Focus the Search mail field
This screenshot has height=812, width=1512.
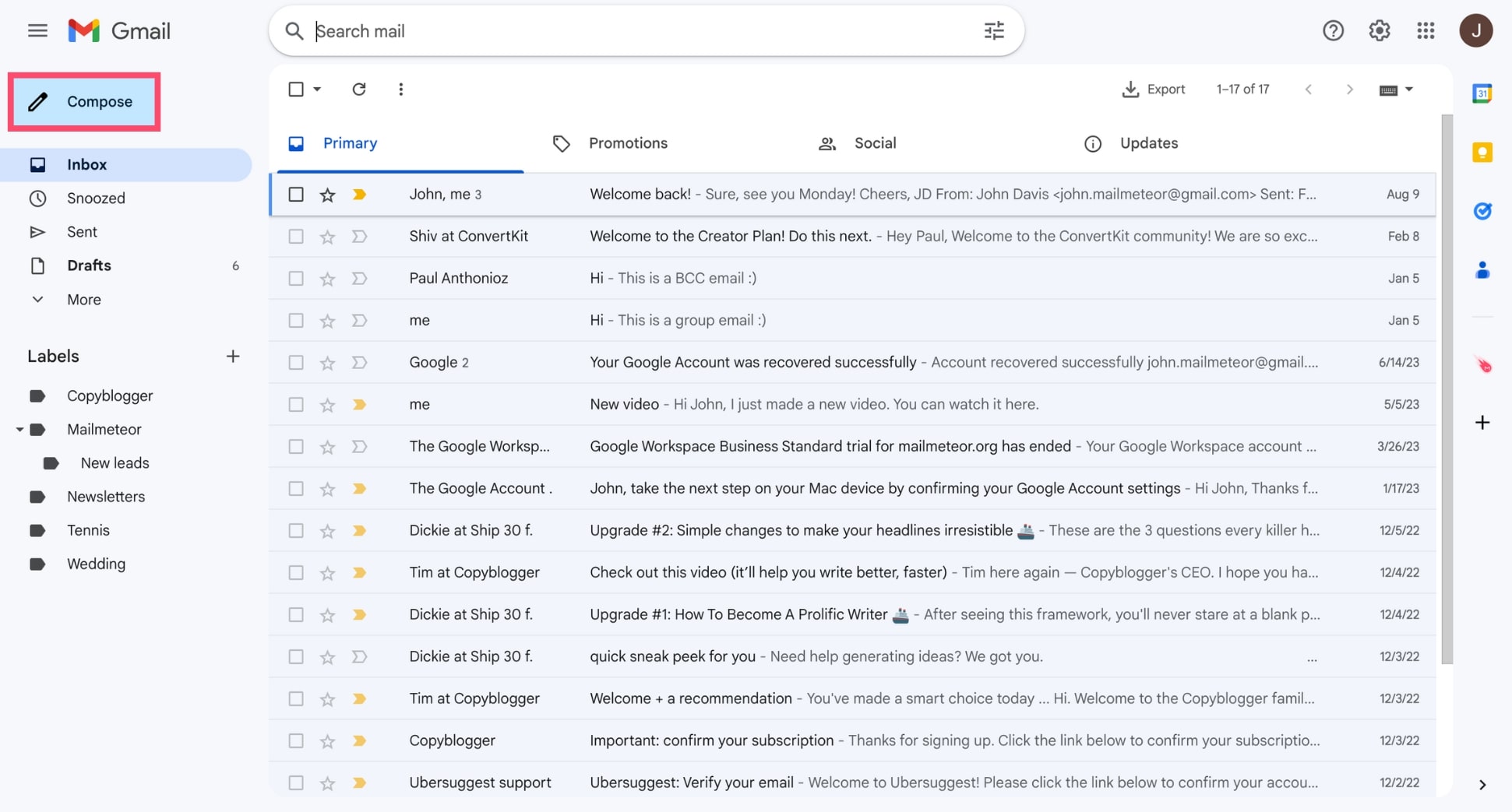[647, 31]
